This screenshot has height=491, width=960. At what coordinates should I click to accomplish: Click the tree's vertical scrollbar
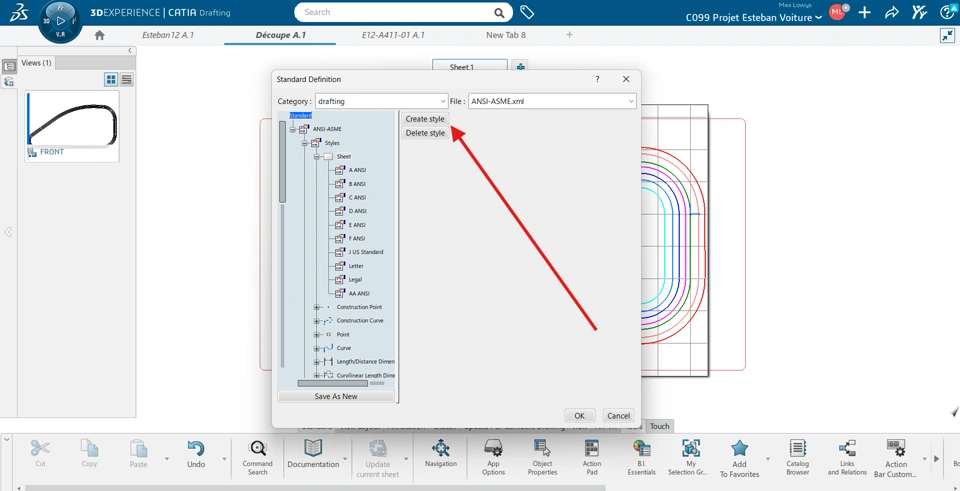pyautogui.click(x=282, y=162)
